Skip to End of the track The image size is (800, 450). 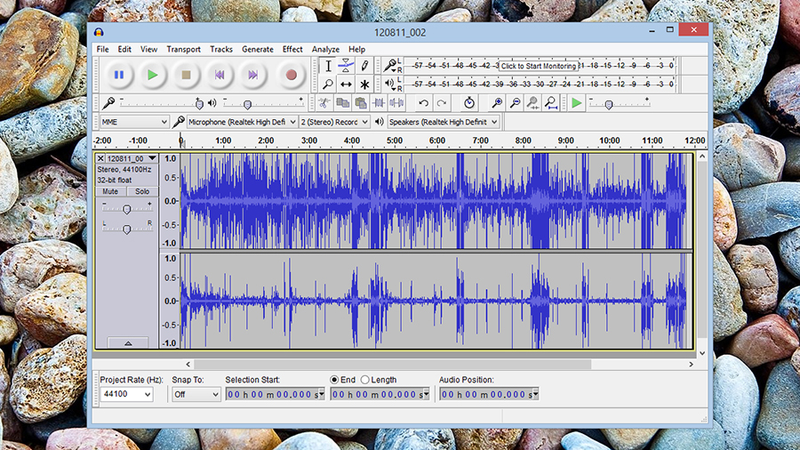click(x=253, y=75)
